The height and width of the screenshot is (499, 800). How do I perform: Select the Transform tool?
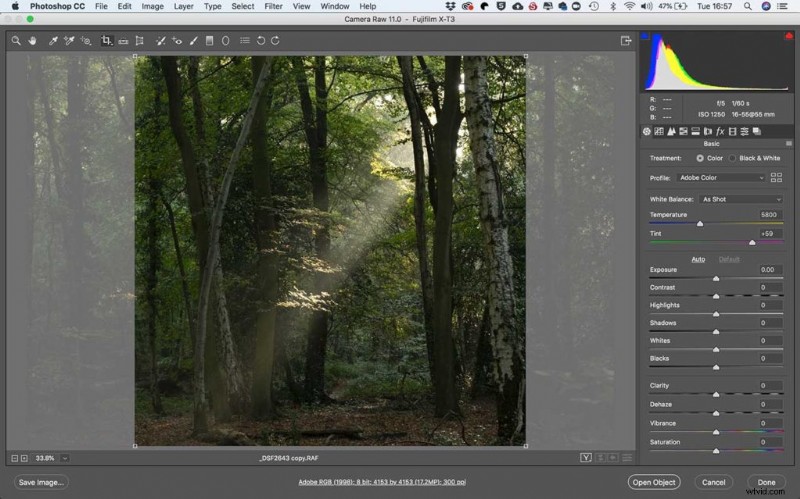click(x=139, y=41)
